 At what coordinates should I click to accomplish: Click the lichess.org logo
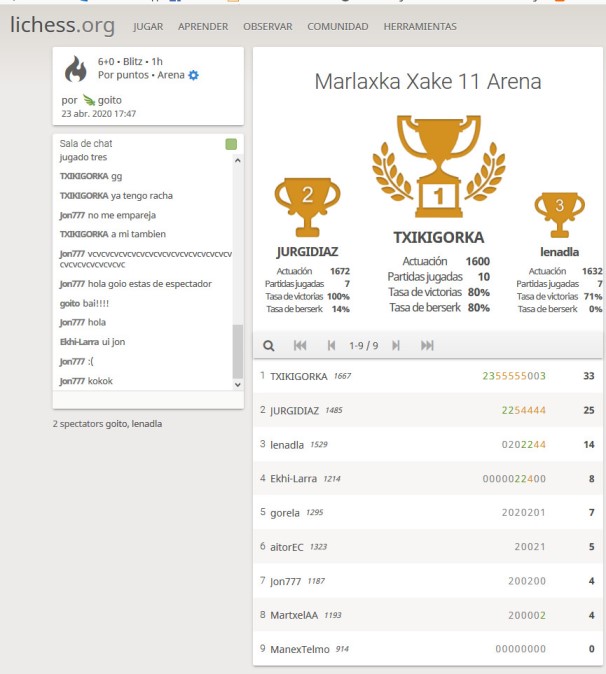point(62,25)
